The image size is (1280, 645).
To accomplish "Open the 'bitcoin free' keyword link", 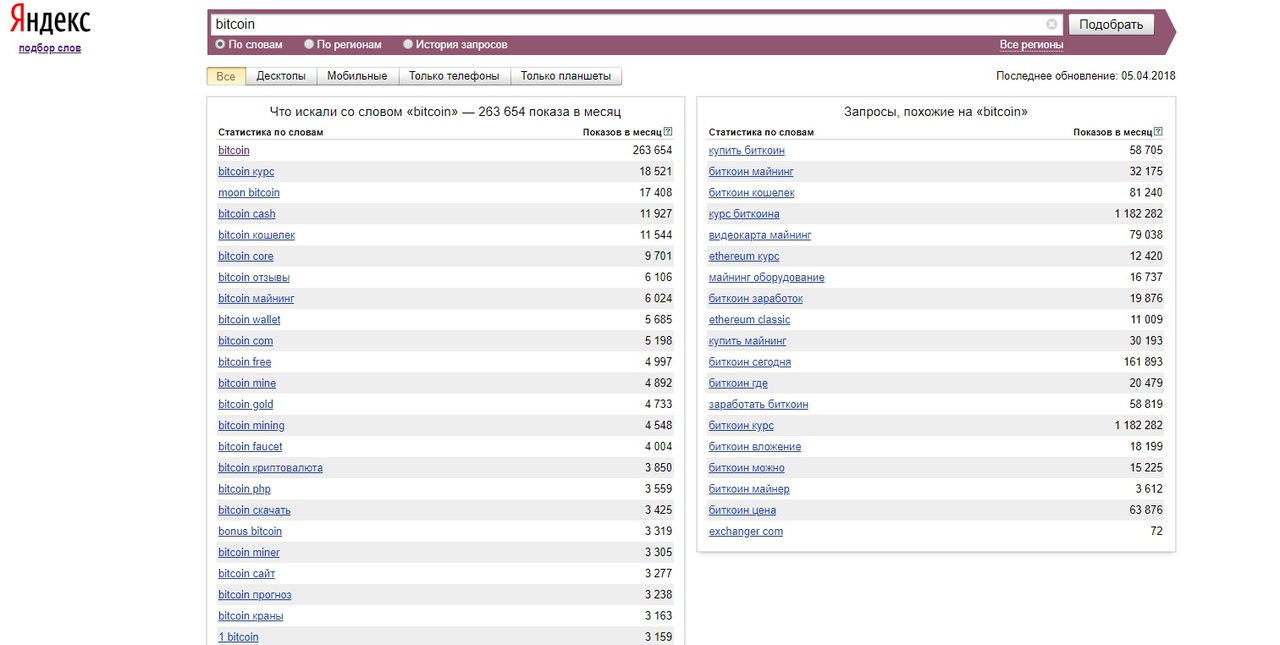I will tap(245, 362).
